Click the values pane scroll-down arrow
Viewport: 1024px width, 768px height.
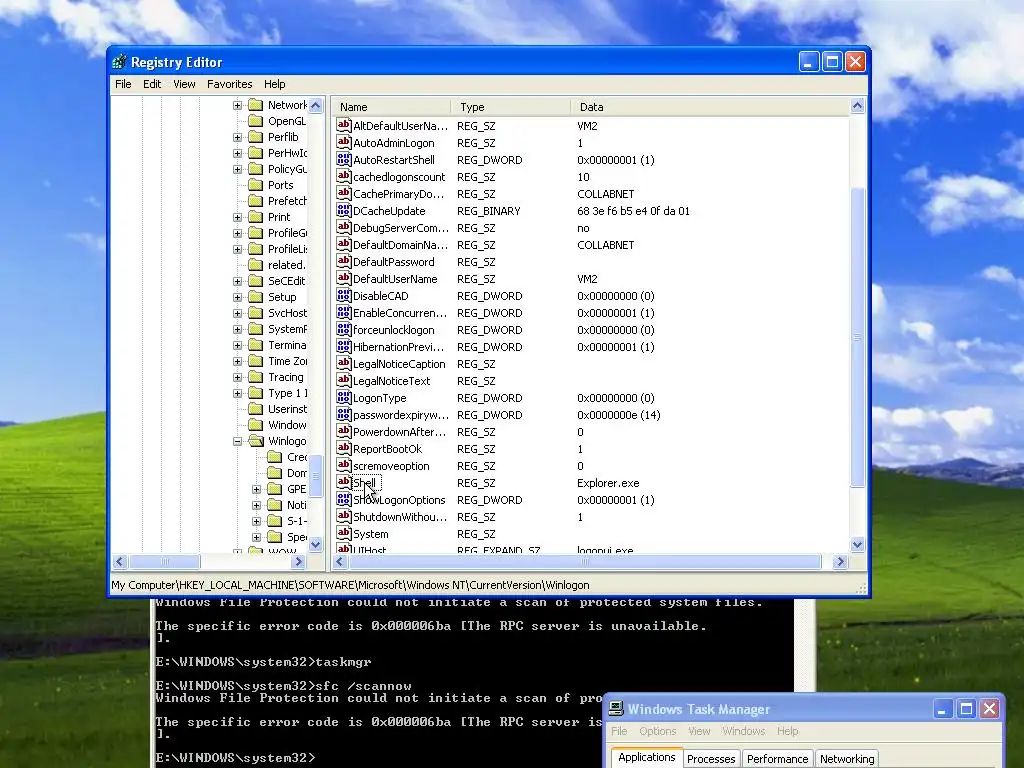(x=857, y=544)
